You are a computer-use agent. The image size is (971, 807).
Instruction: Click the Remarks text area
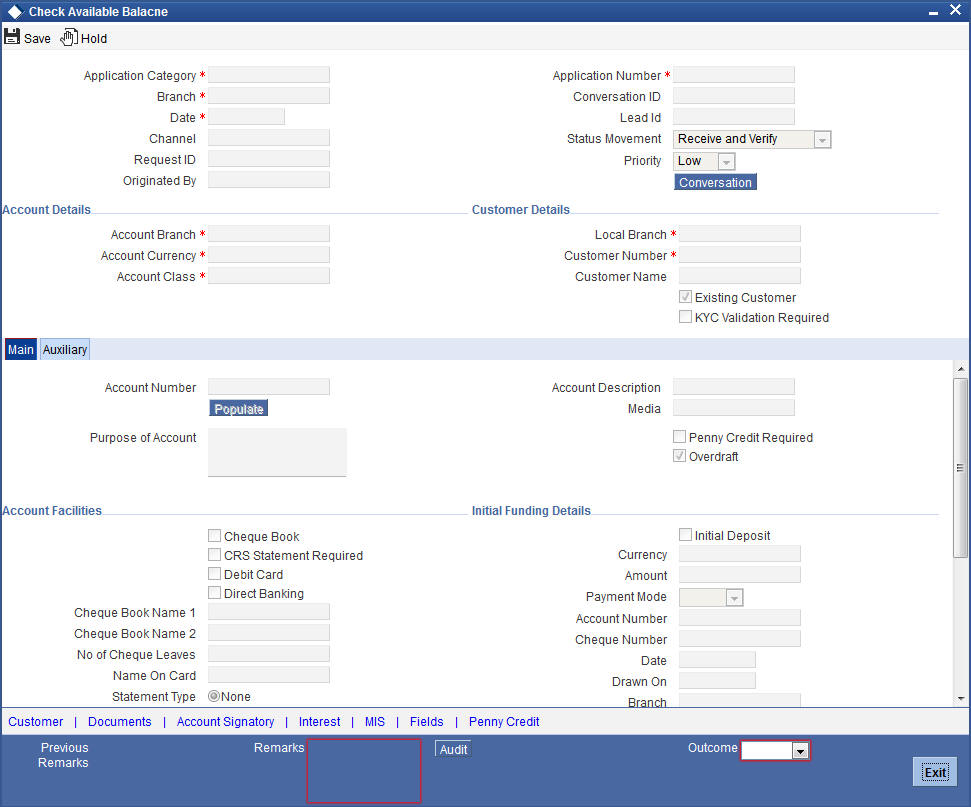364,770
